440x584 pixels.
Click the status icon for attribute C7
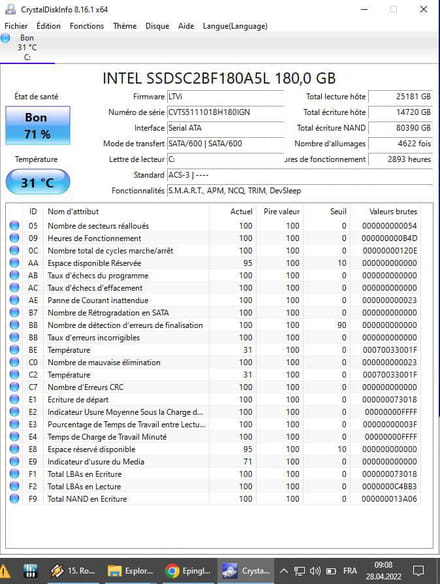[x=14, y=387]
